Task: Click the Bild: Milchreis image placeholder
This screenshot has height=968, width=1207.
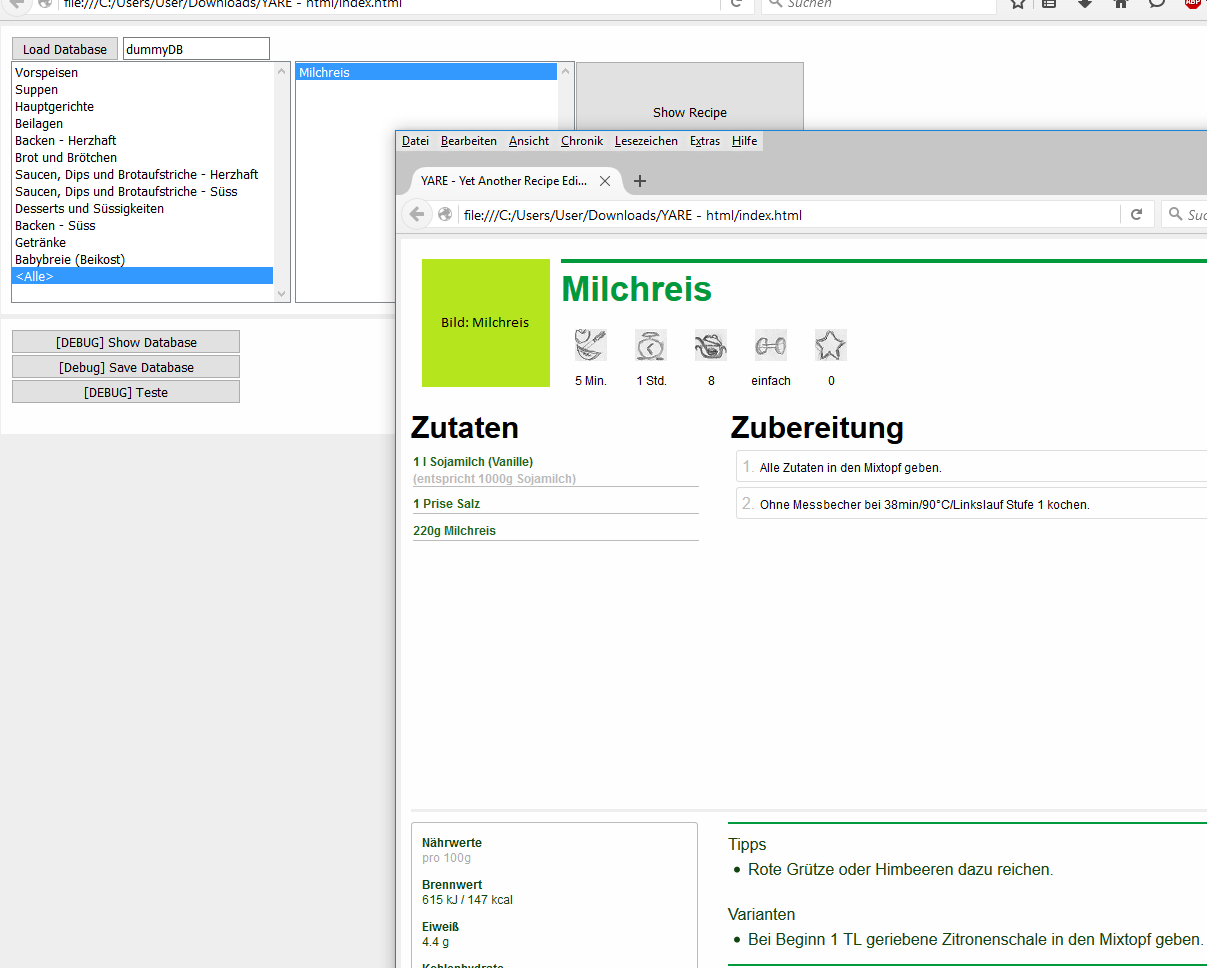Action: point(486,323)
